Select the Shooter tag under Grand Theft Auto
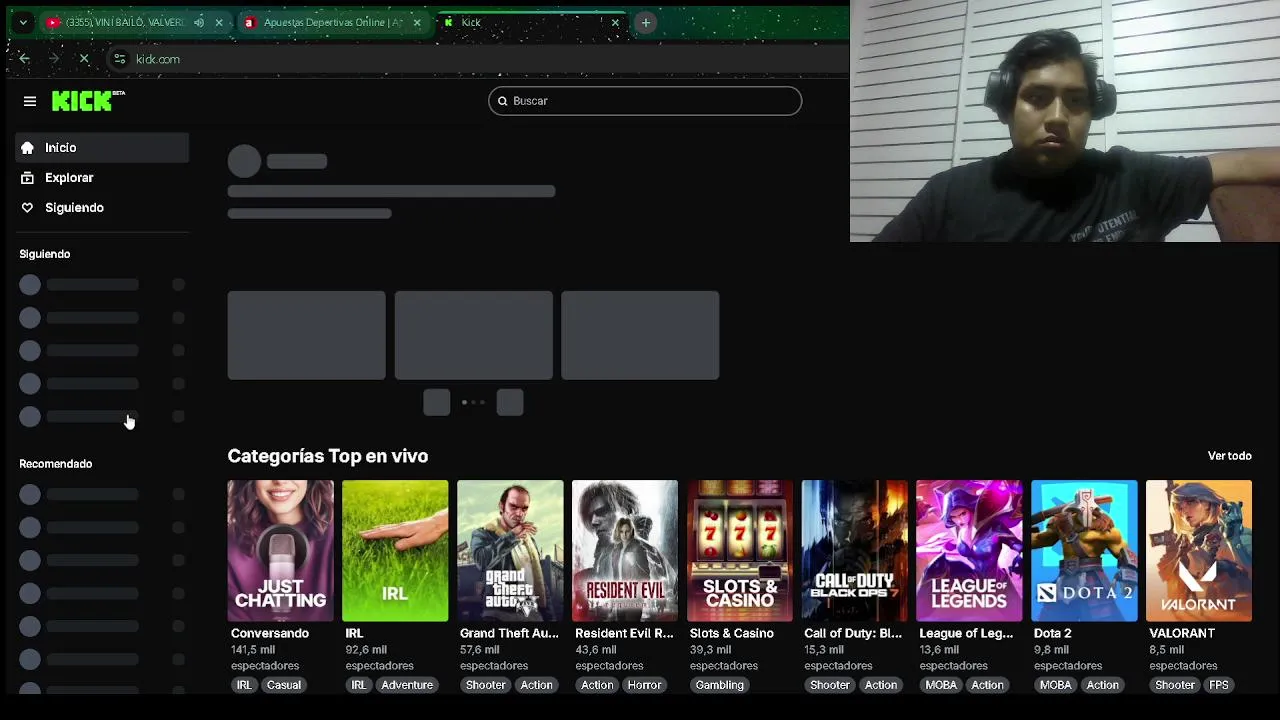The height and width of the screenshot is (720, 1280). [486, 685]
